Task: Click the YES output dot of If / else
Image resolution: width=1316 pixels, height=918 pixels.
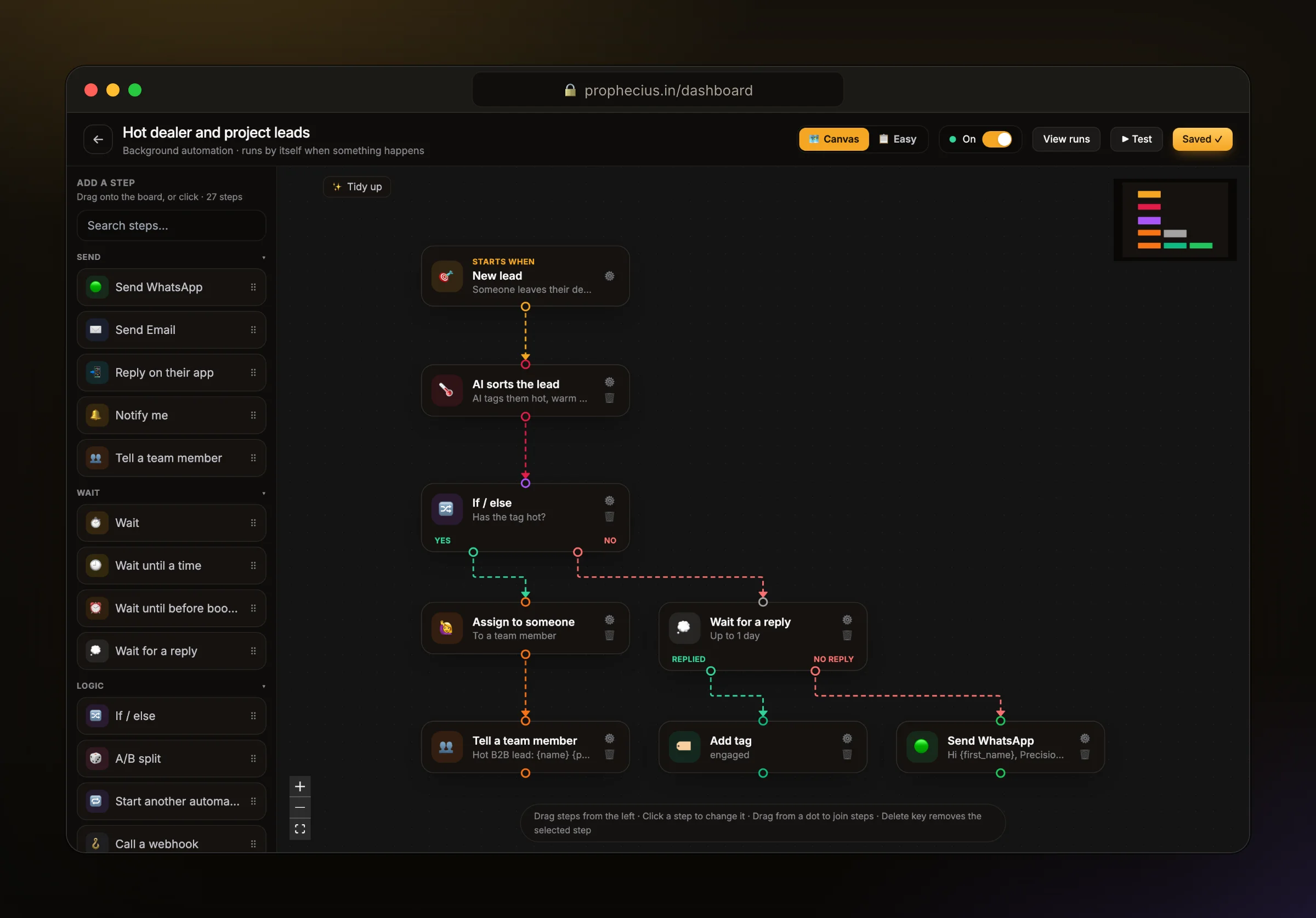Action: tap(473, 552)
